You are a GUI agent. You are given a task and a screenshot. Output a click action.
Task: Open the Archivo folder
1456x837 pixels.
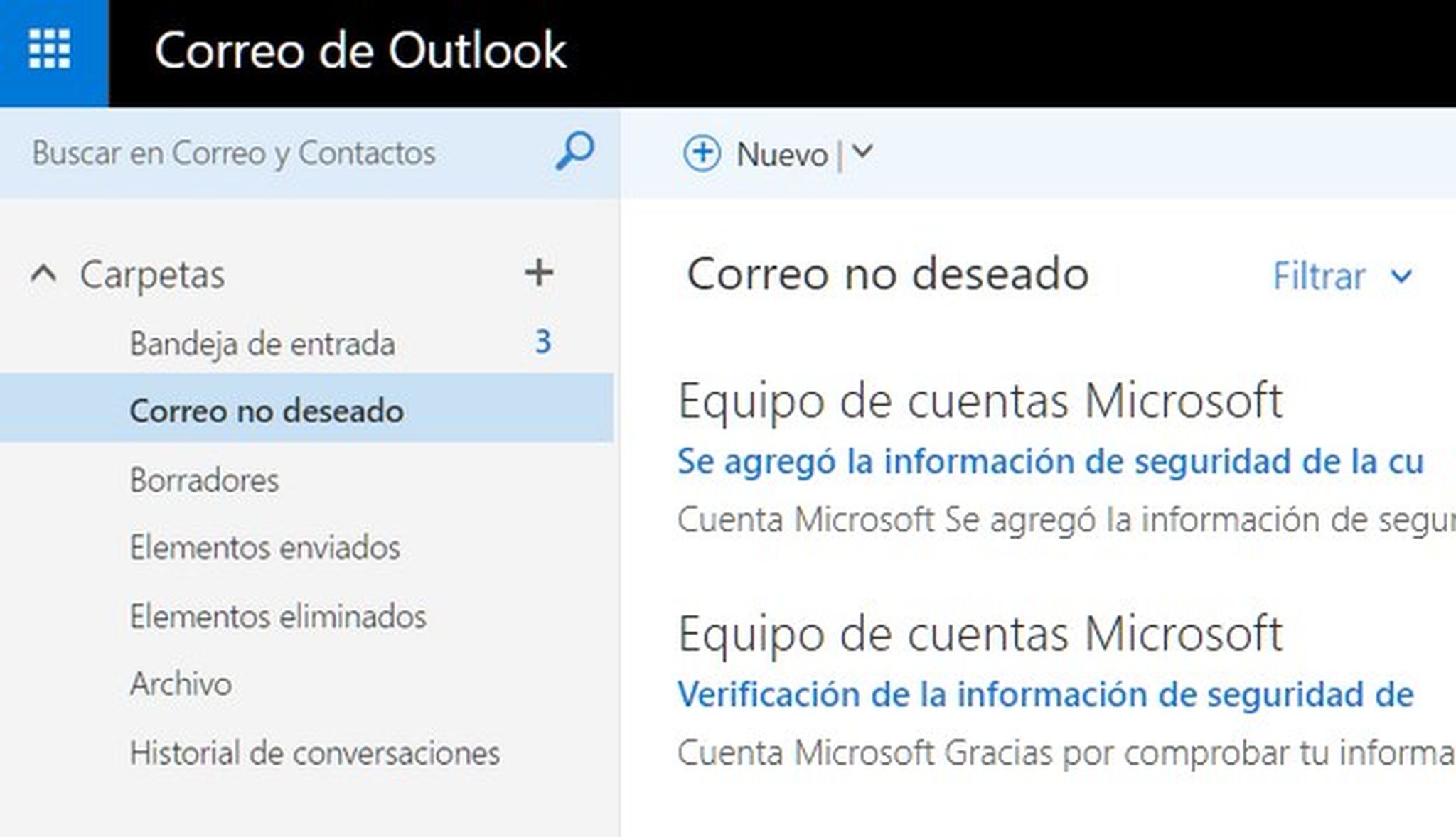point(181,684)
